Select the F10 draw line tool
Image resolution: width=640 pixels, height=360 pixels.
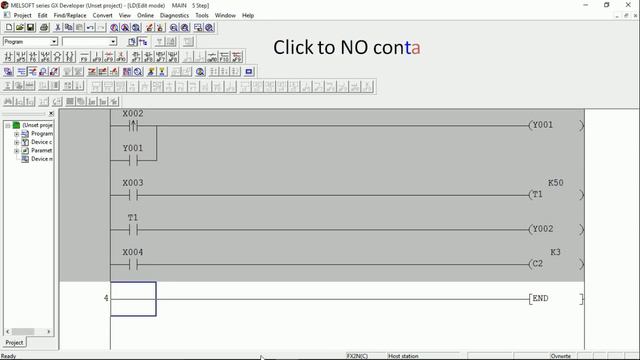pos(224,56)
